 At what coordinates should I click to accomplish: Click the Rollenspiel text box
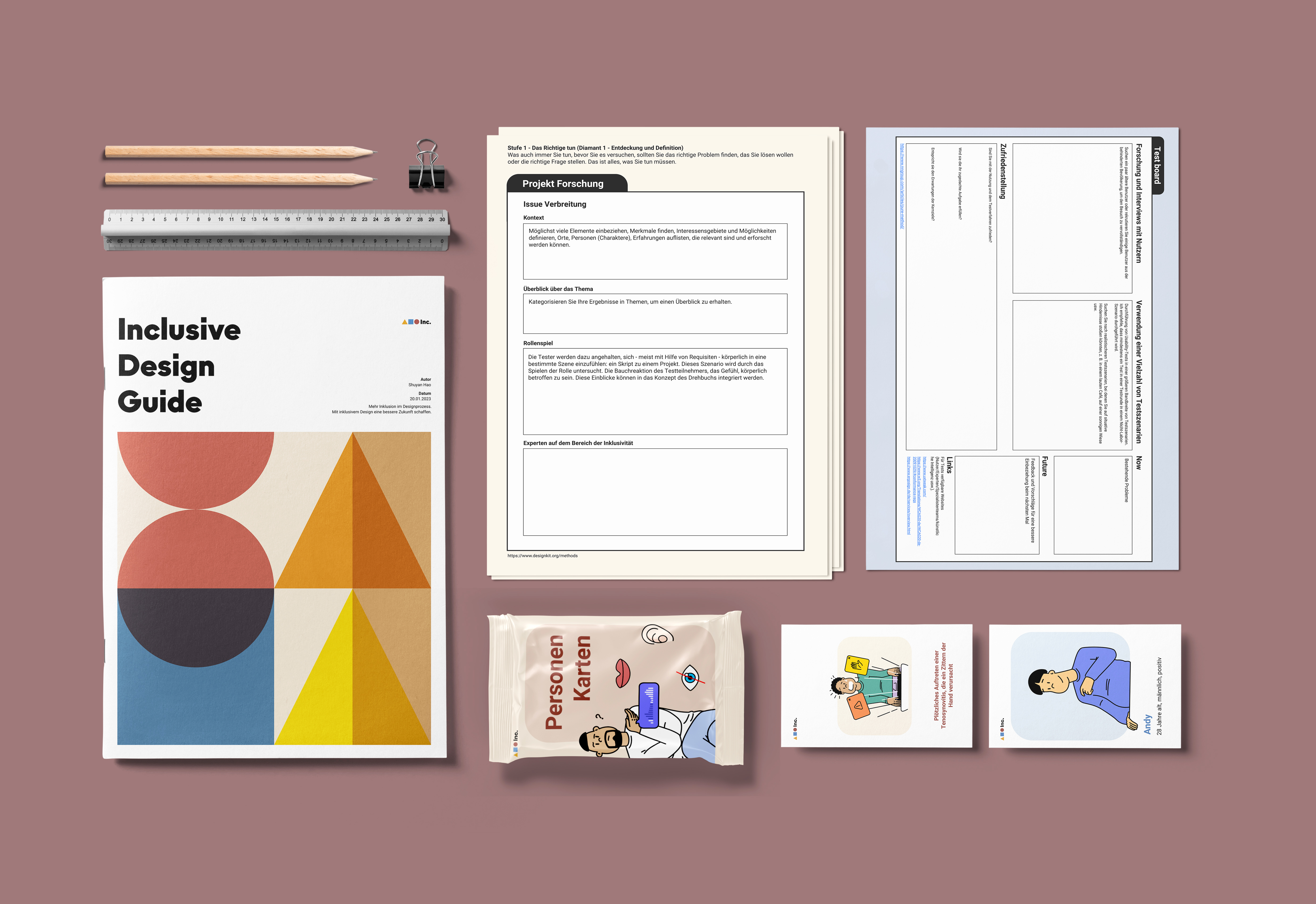pos(655,391)
